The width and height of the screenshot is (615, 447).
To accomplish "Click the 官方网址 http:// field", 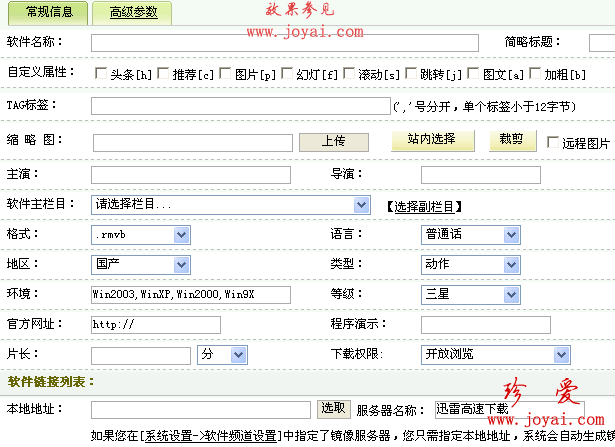I will (x=156, y=325).
